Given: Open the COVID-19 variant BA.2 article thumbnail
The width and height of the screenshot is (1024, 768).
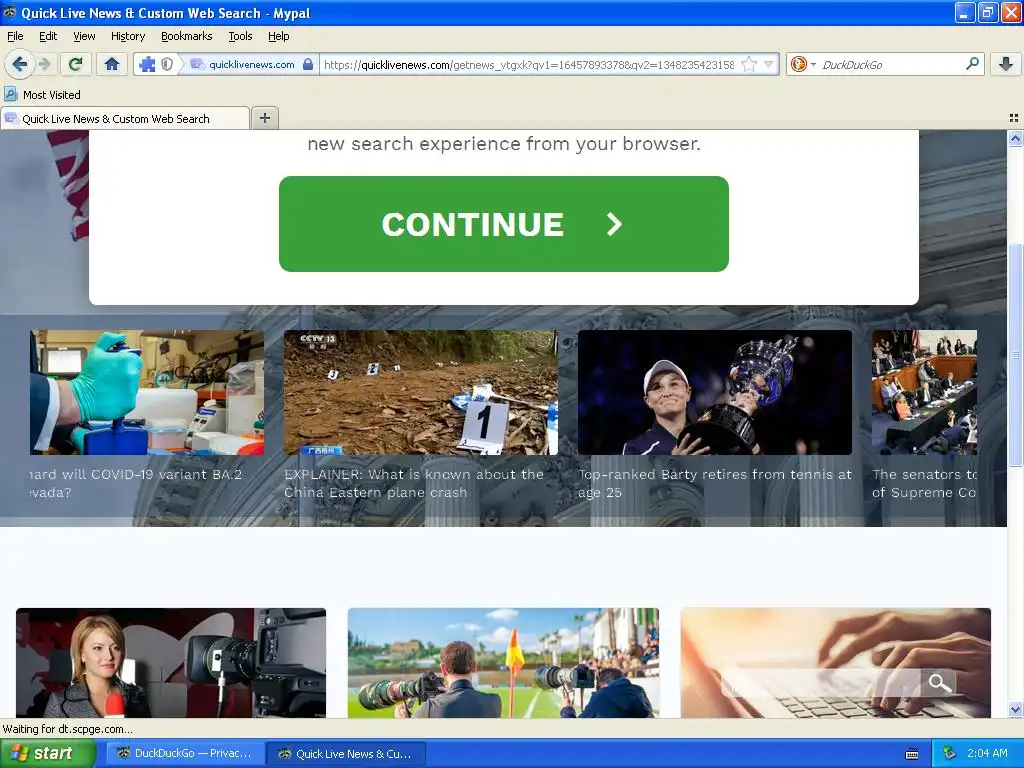Looking at the screenshot, I should [x=147, y=392].
